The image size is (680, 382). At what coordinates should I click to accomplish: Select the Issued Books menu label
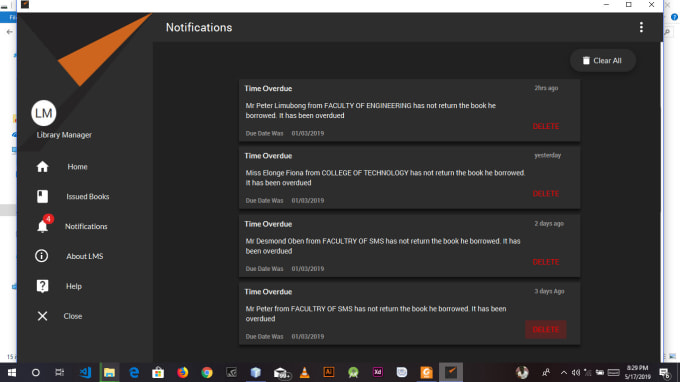click(88, 196)
